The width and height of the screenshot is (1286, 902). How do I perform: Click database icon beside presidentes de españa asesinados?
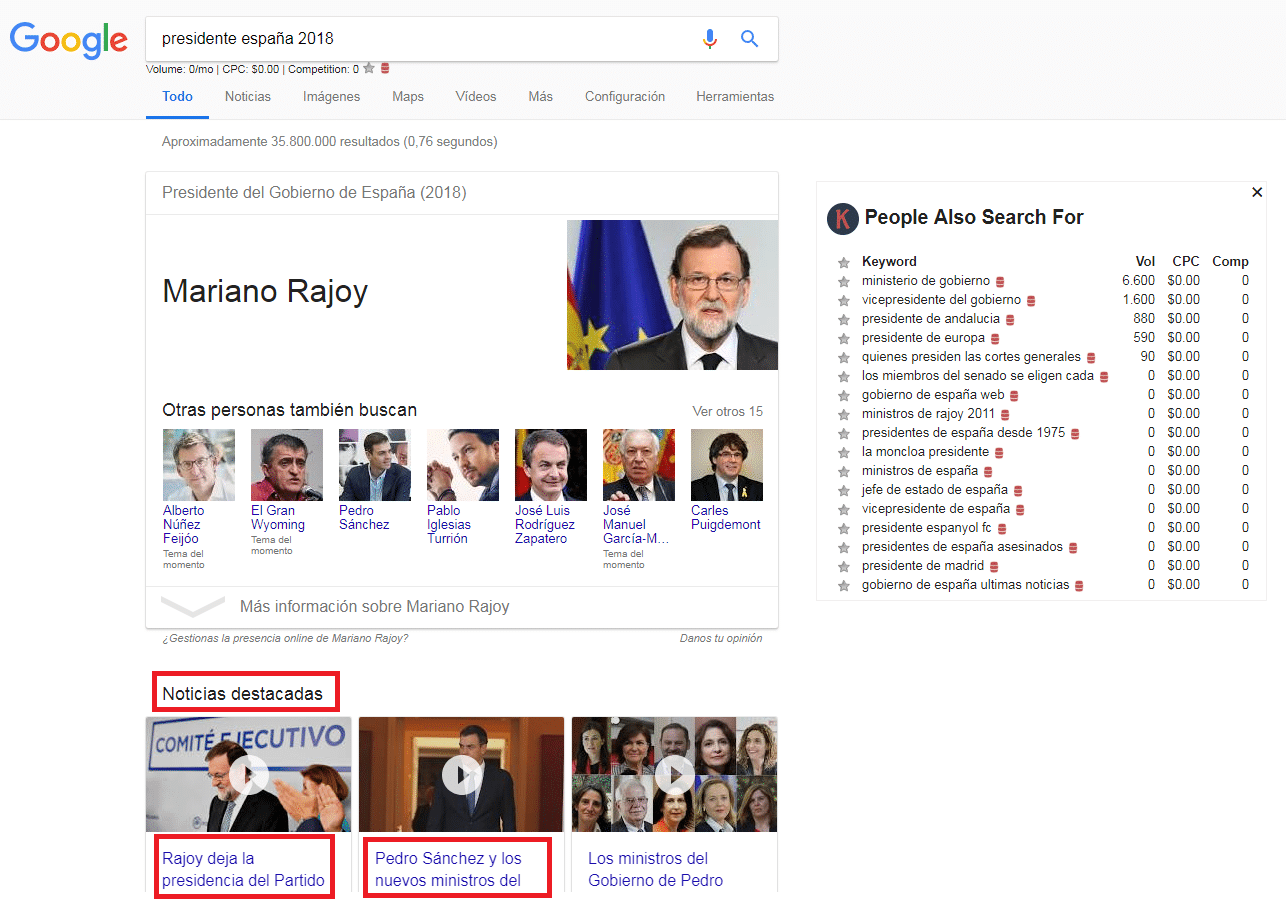(1073, 548)
